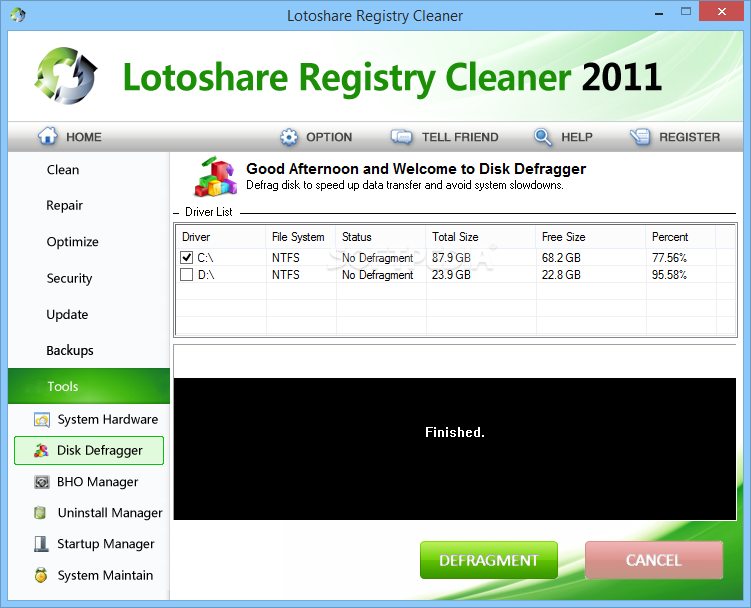The width and height of the screenshot is (751, 608).
Task: Sort by Percent column header
Action: point(681,237)
